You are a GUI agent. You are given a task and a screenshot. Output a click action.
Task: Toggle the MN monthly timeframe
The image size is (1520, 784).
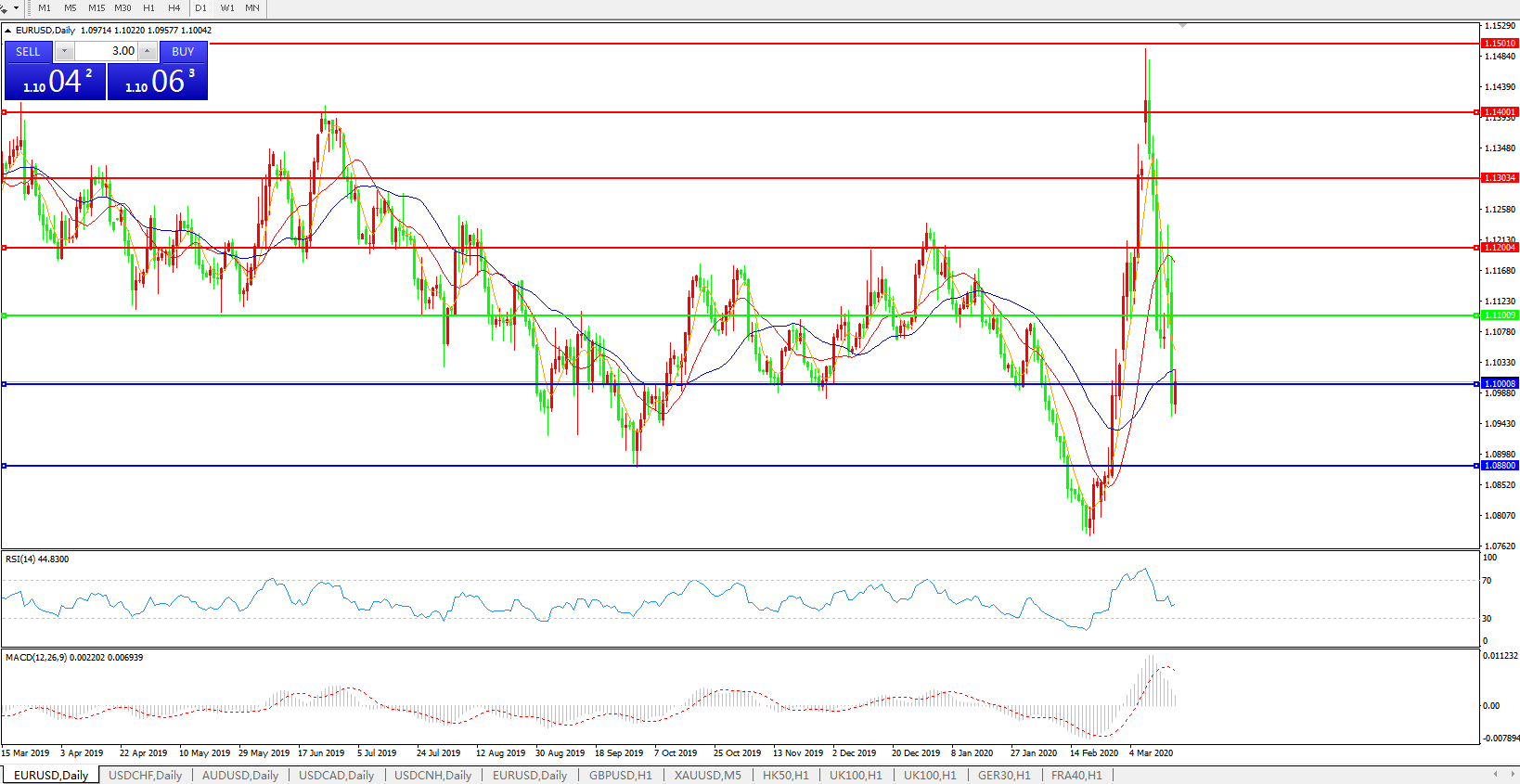point(252,8)
